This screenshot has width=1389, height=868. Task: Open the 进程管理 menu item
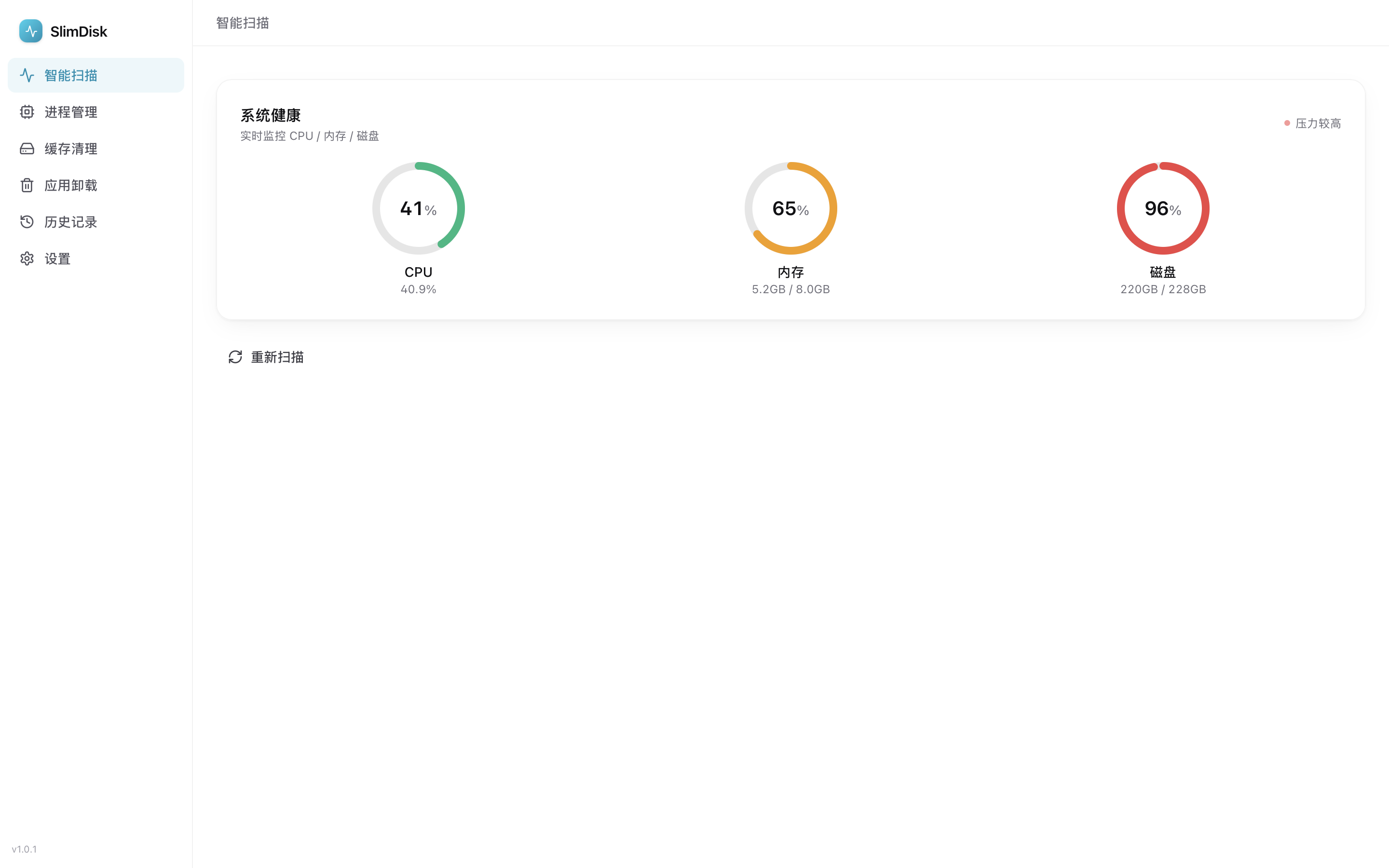pyautogui.click(x=96, y=112)
